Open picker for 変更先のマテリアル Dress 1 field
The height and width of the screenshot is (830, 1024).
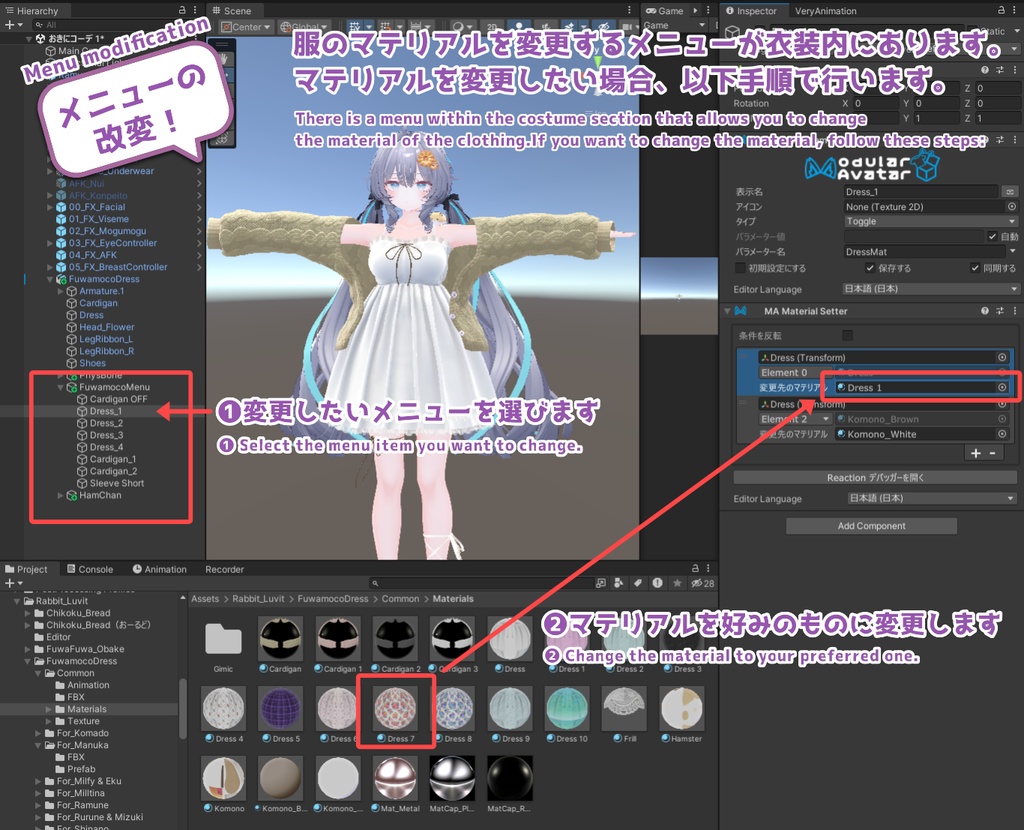[1002, 387]
